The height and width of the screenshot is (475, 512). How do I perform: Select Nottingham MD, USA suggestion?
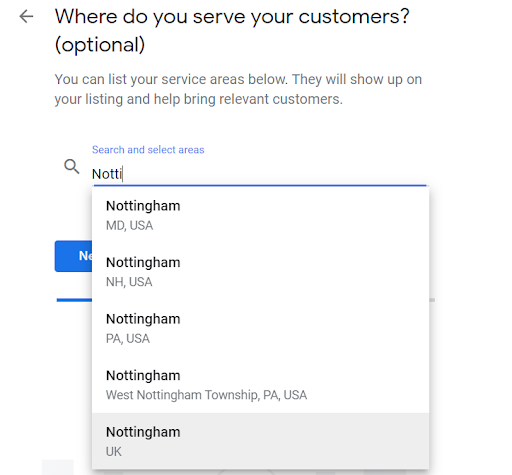click(x=260, y=215)
